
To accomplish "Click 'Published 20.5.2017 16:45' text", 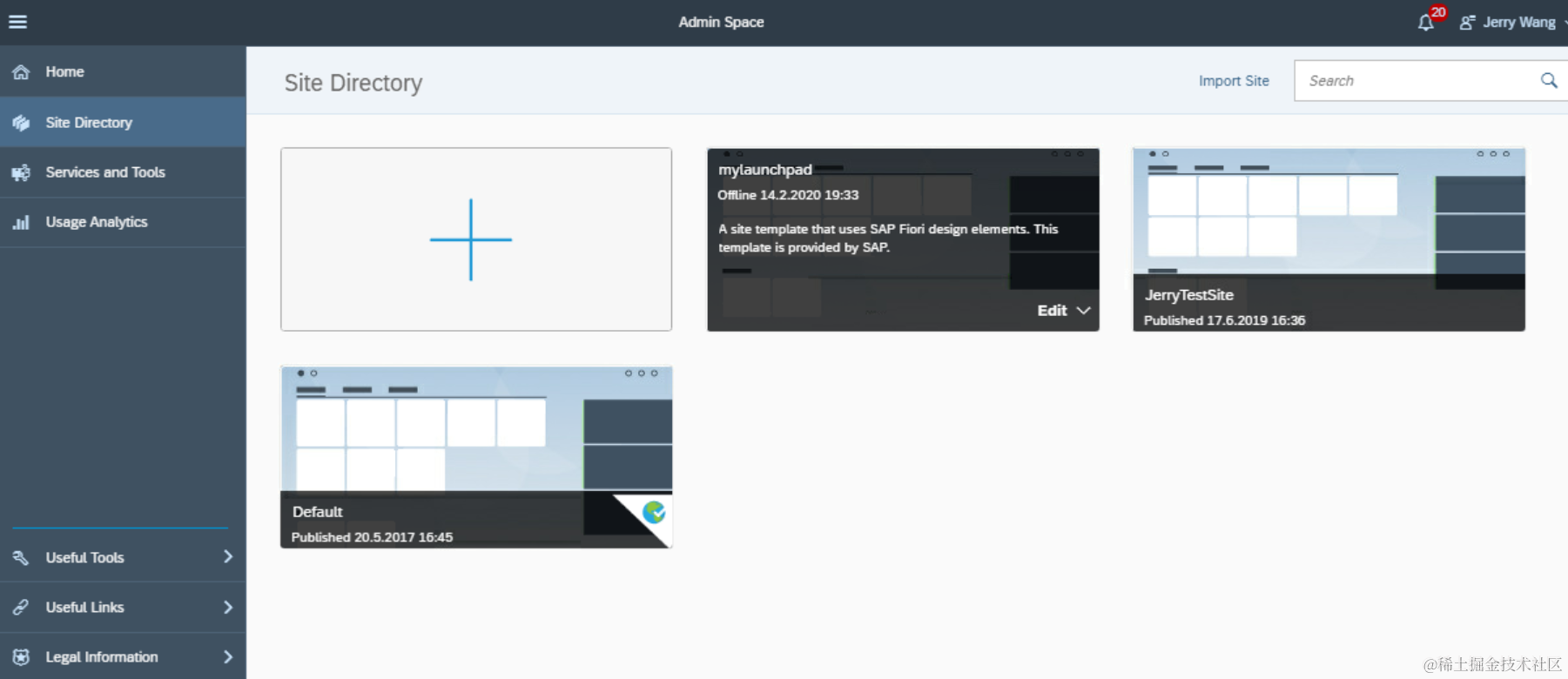I will pos(372,537).
